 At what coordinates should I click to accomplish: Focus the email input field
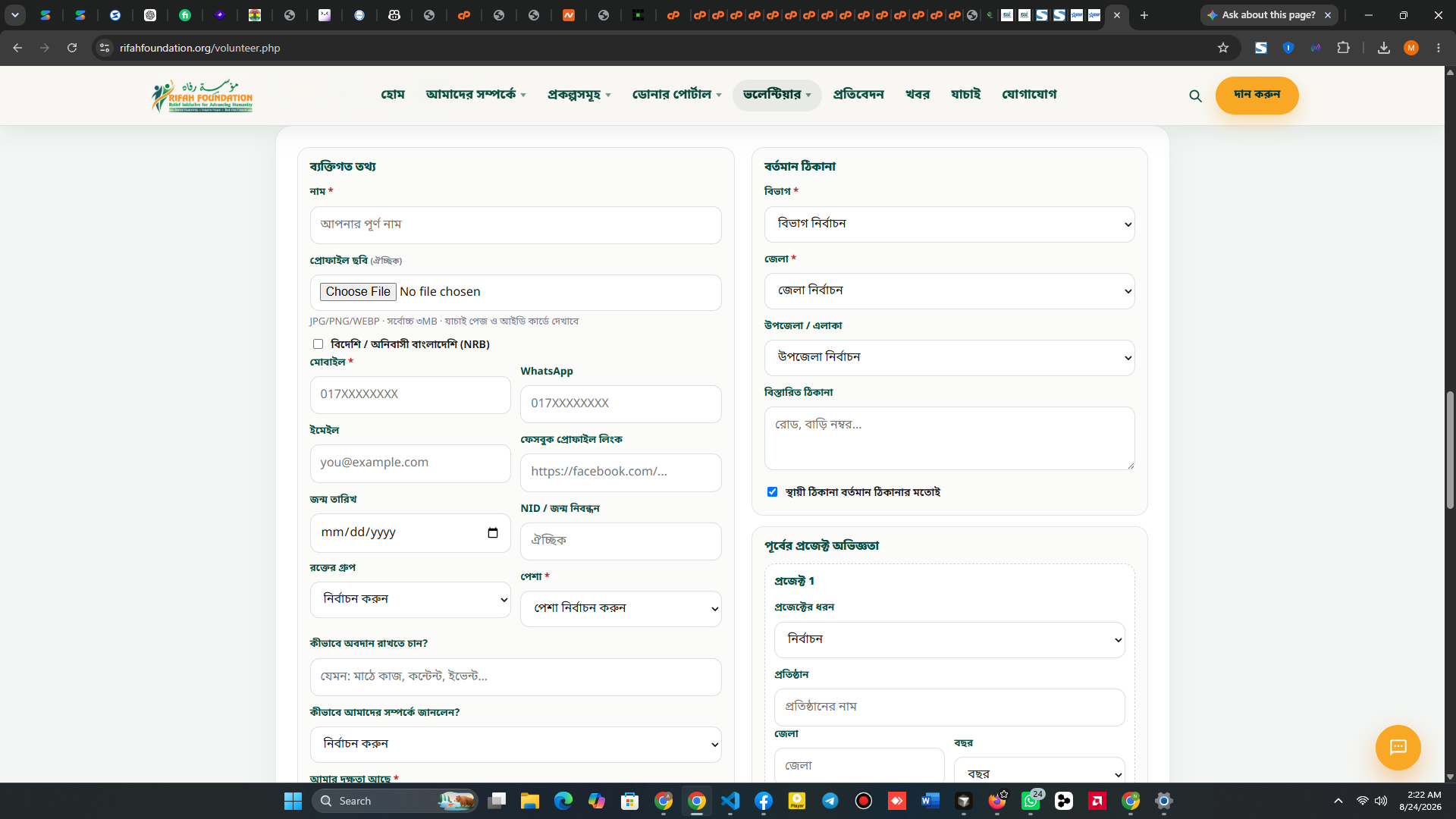pyautogui.click(x=410, y=463)
